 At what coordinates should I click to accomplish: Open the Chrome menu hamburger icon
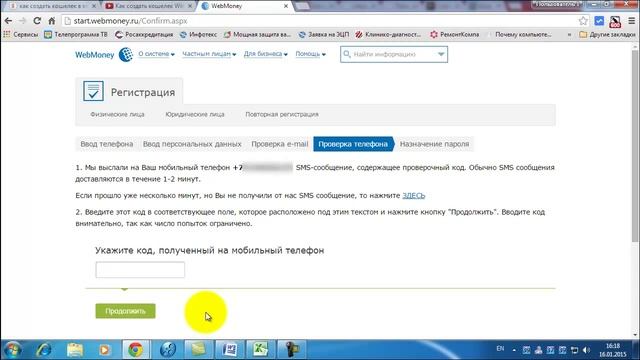[x=631, y=21]
